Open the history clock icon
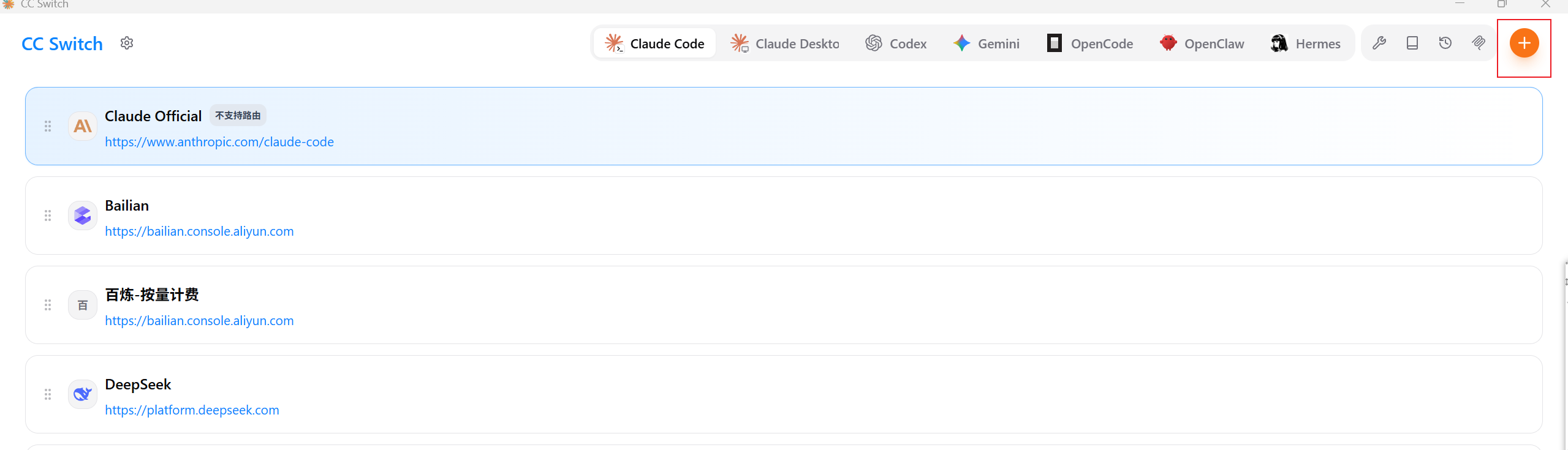 click(1445, 43)
